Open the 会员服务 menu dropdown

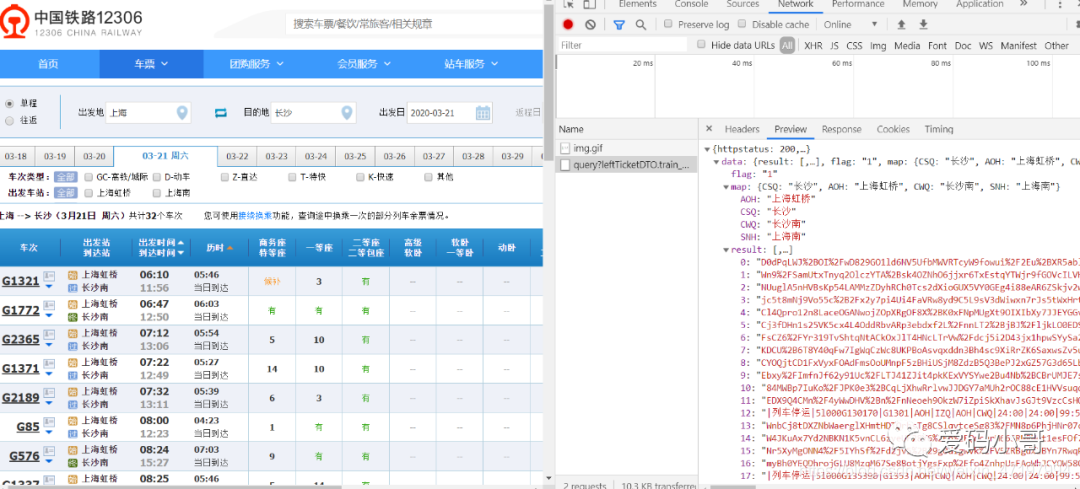(364, 64)
